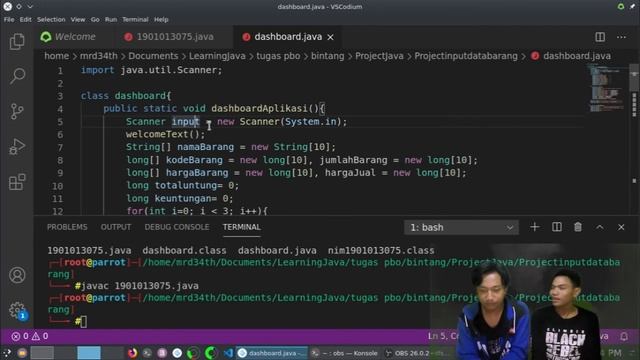
Task: Open the Run and Debug view
Action: point(17,147)
